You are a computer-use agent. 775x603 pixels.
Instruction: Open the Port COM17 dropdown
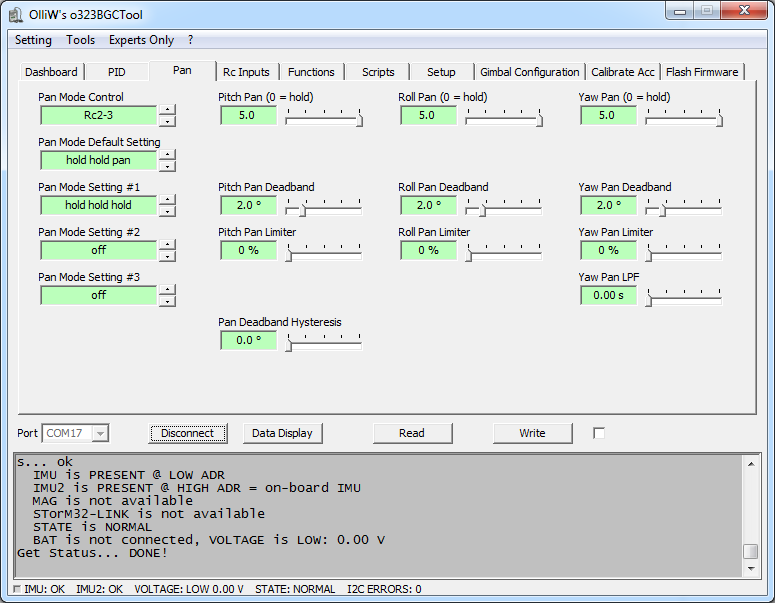[x=99, y=433]
